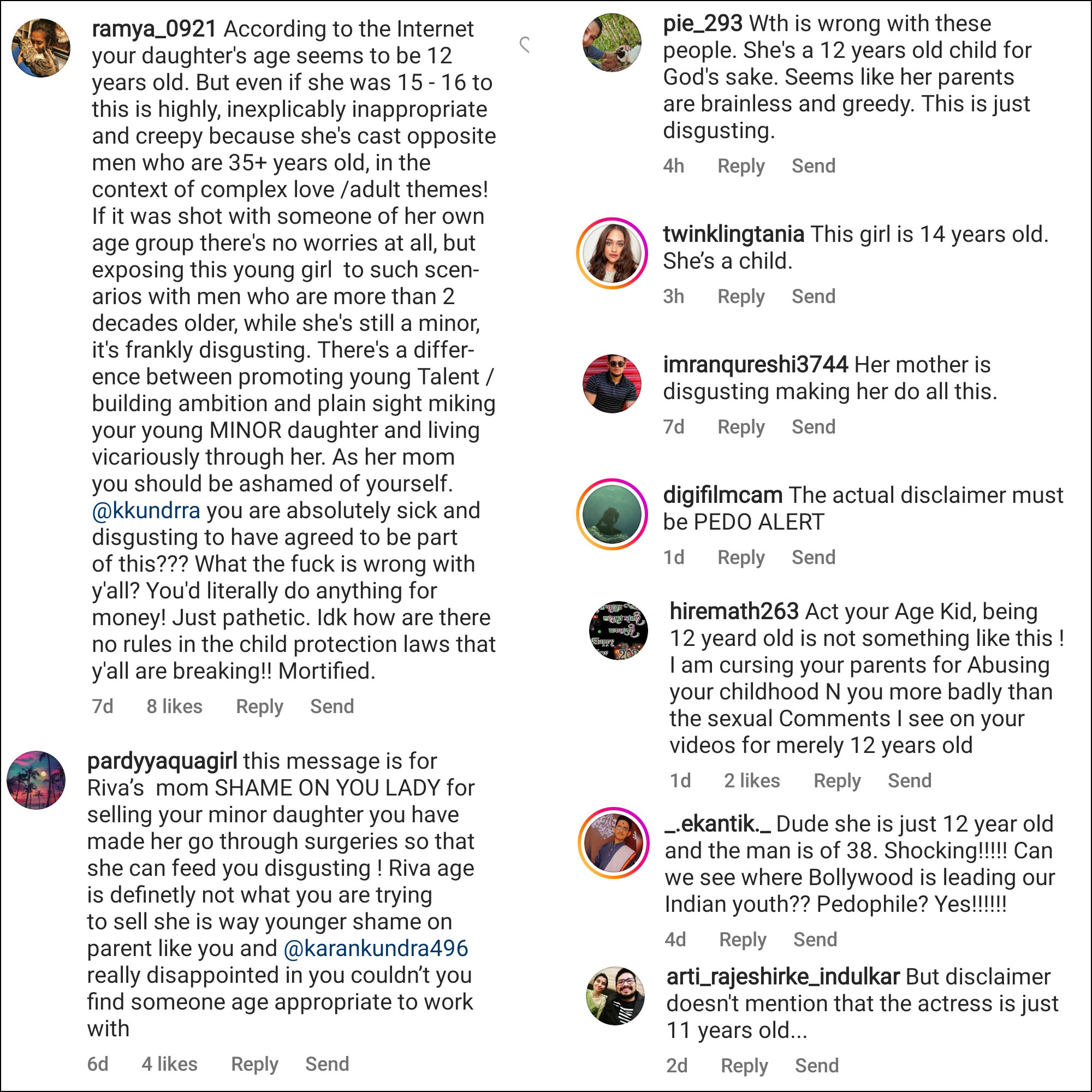Open arti_rajeshirke_indulkar's profile avatar

coord(615,995)
